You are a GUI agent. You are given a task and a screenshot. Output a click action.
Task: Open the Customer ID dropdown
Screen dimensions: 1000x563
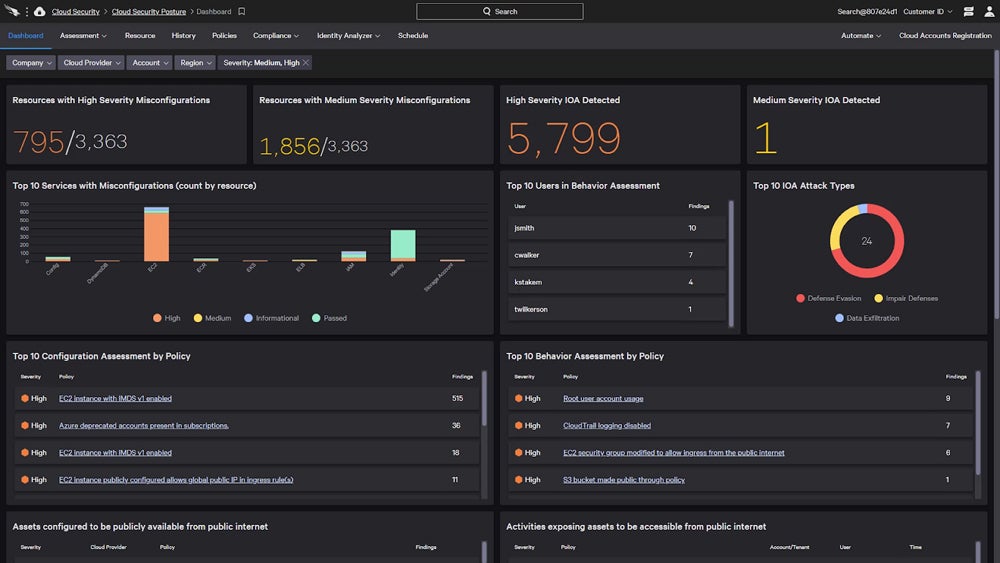[x=928, y=12]
